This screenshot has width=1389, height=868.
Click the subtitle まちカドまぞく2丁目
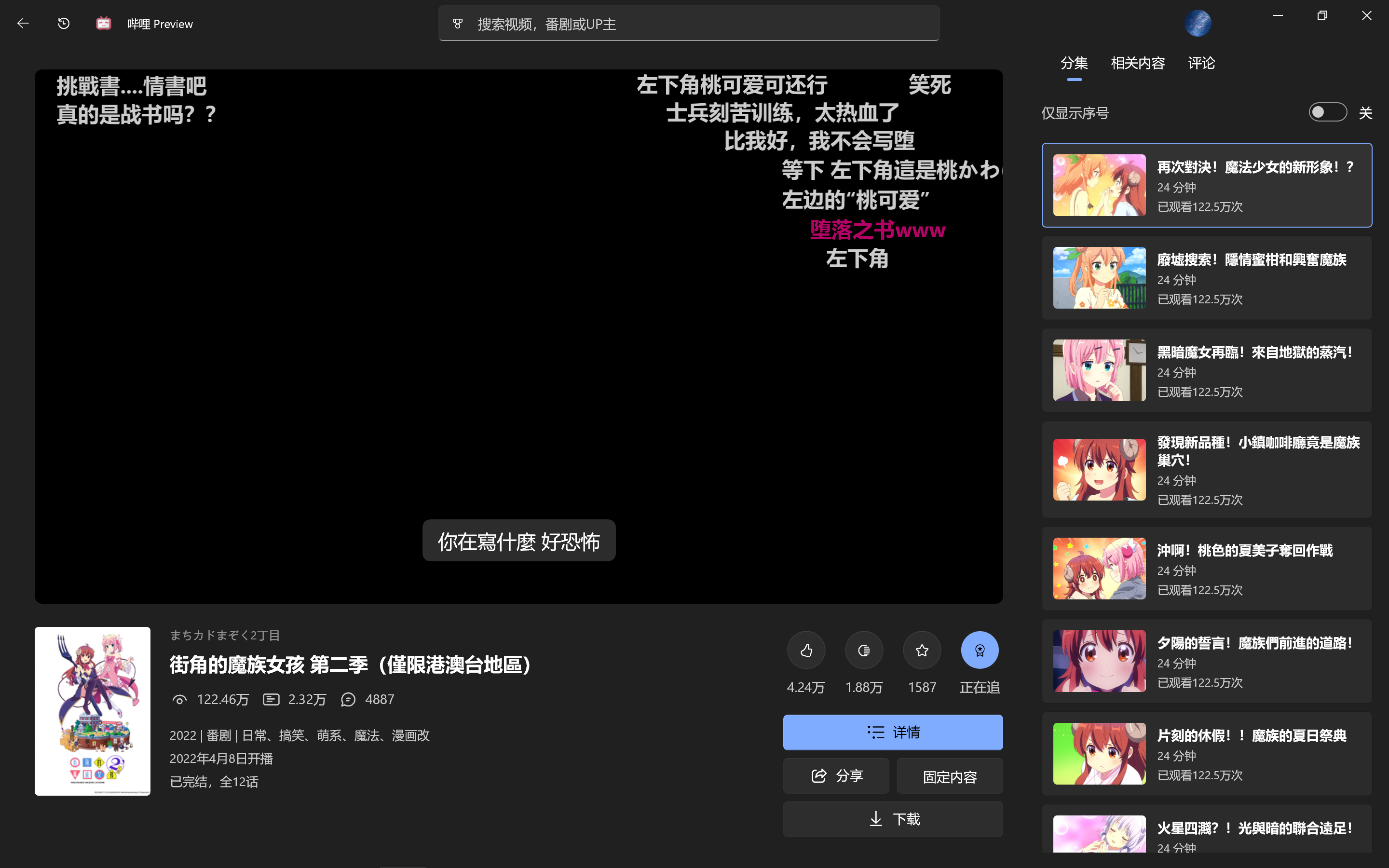pos(224,635)
